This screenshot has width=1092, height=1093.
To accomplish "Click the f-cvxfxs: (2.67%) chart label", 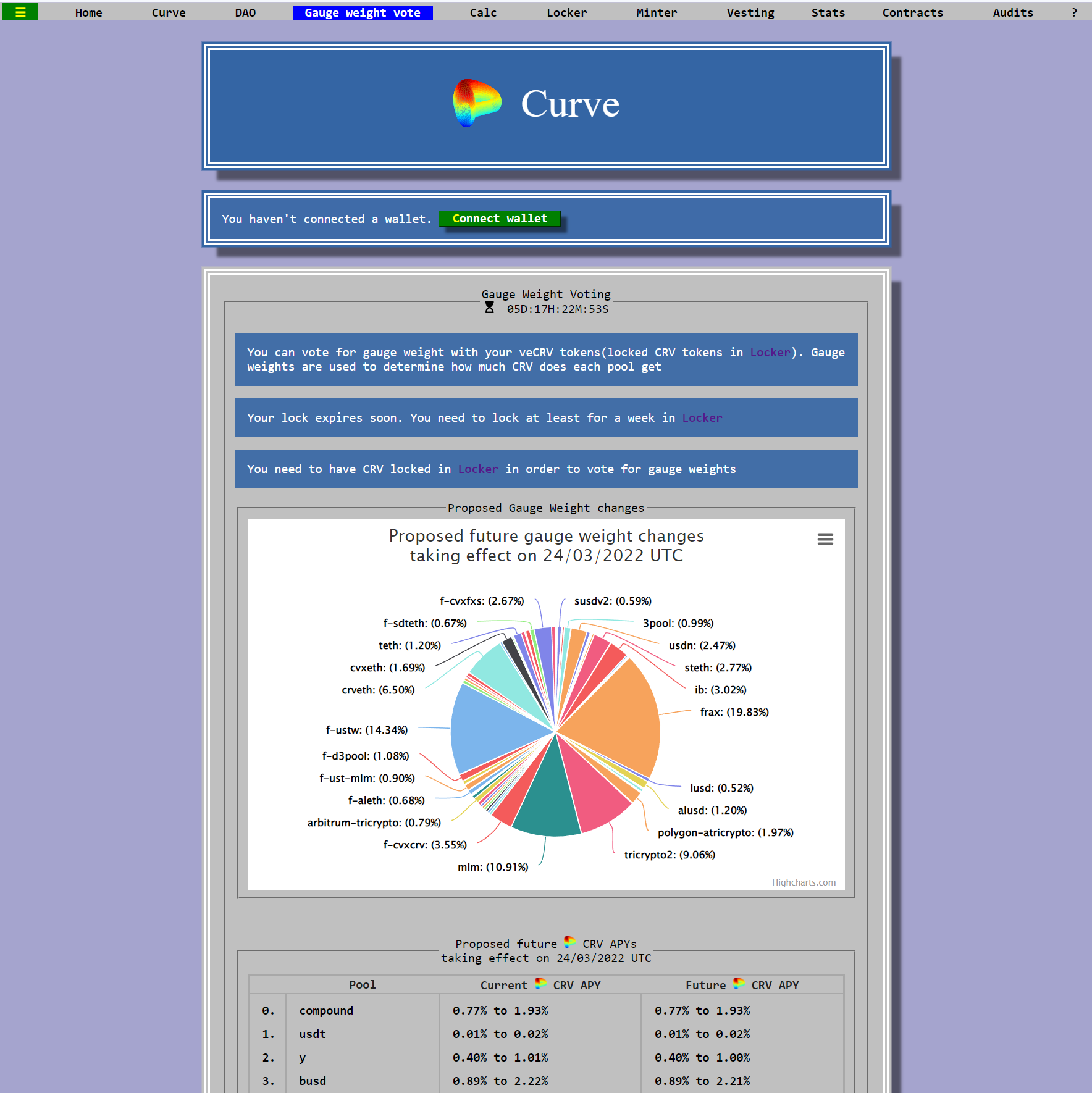I will (482, 601).
